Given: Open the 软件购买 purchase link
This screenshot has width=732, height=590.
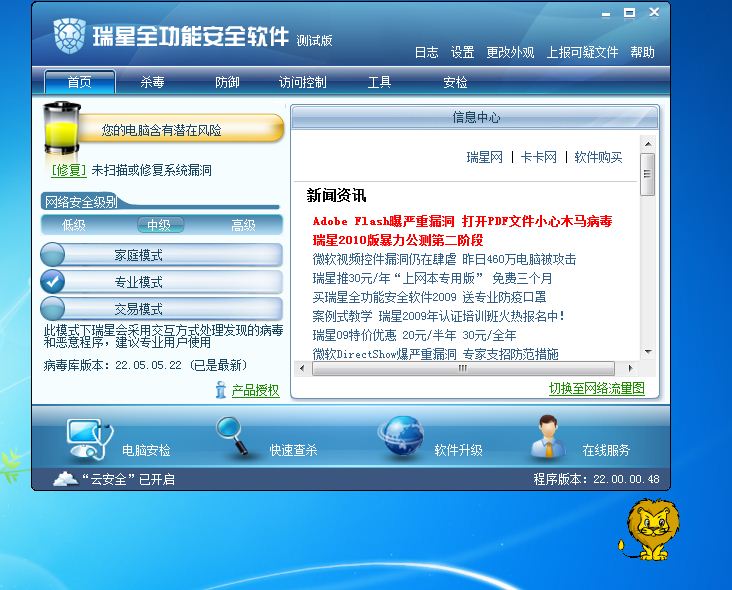Looking at the screenshot, I should (x=598, y=157).
